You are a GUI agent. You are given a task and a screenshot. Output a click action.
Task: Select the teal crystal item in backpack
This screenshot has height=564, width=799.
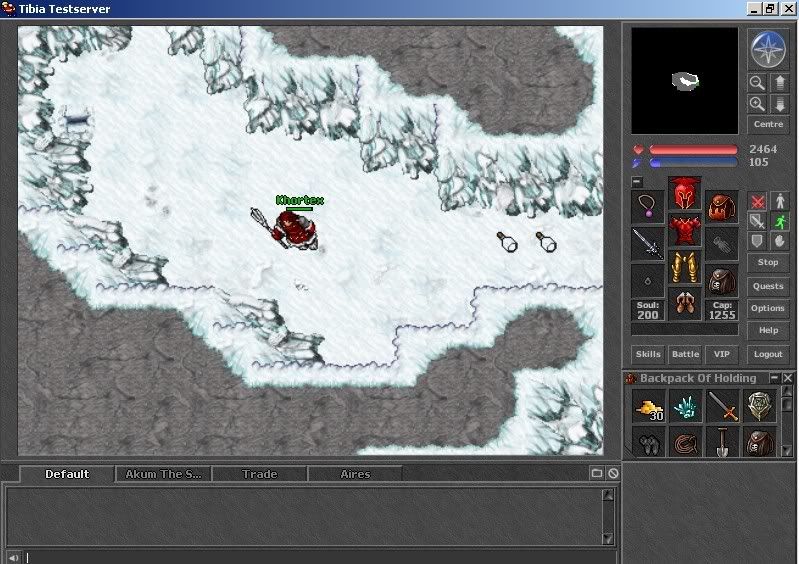(685, 406)
